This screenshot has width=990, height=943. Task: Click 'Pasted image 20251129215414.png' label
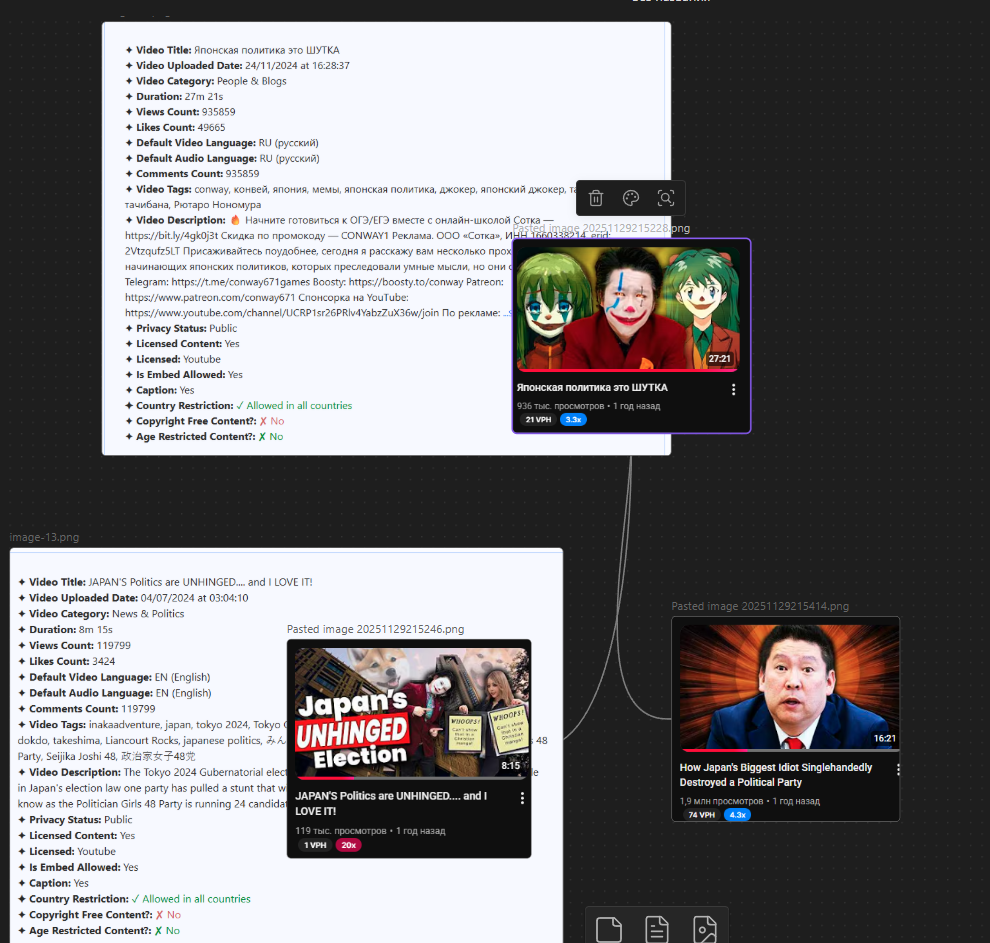[x=760, y=606]
